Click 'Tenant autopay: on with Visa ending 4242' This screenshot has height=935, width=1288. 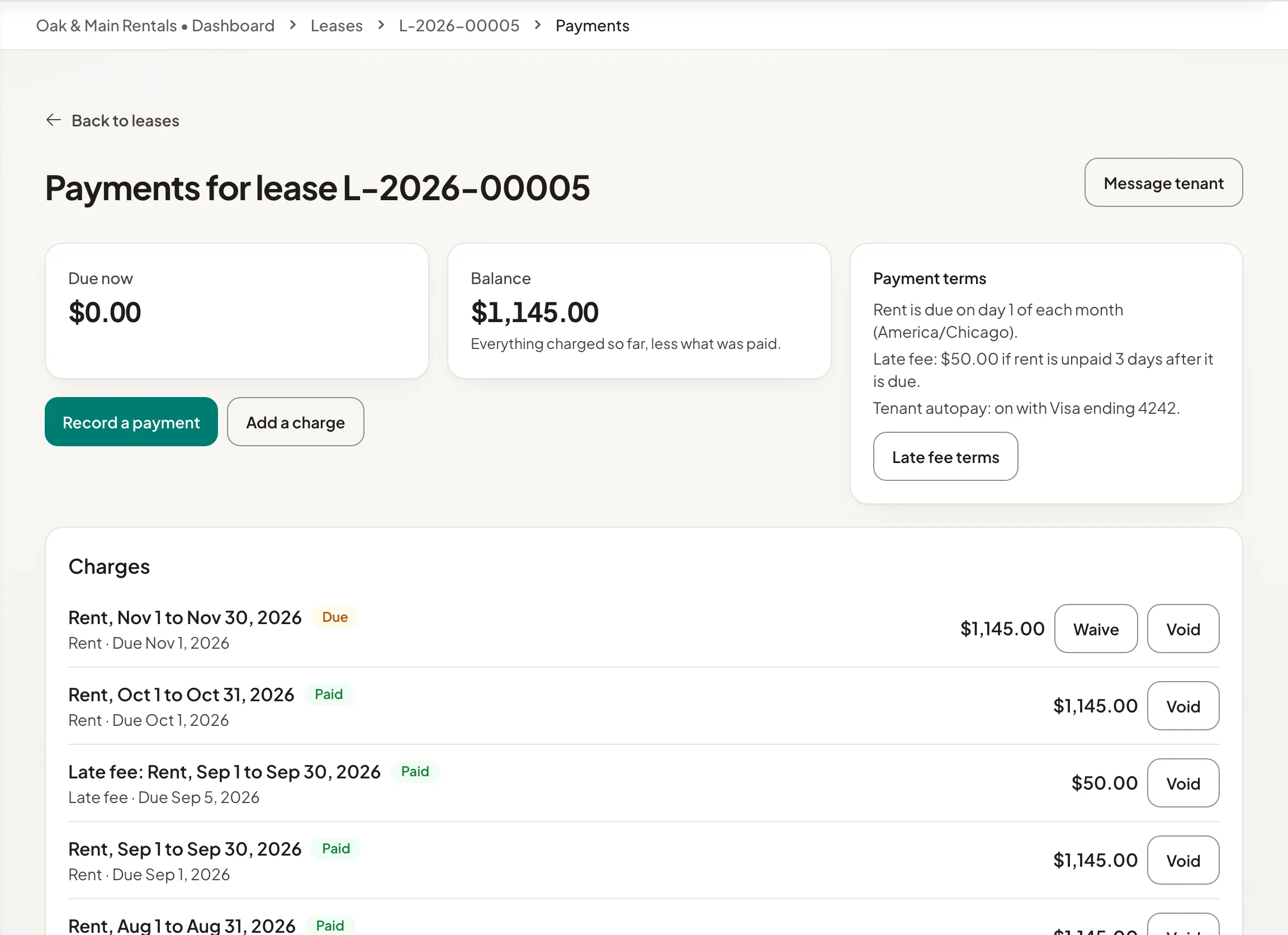[x=1026, y=408]
